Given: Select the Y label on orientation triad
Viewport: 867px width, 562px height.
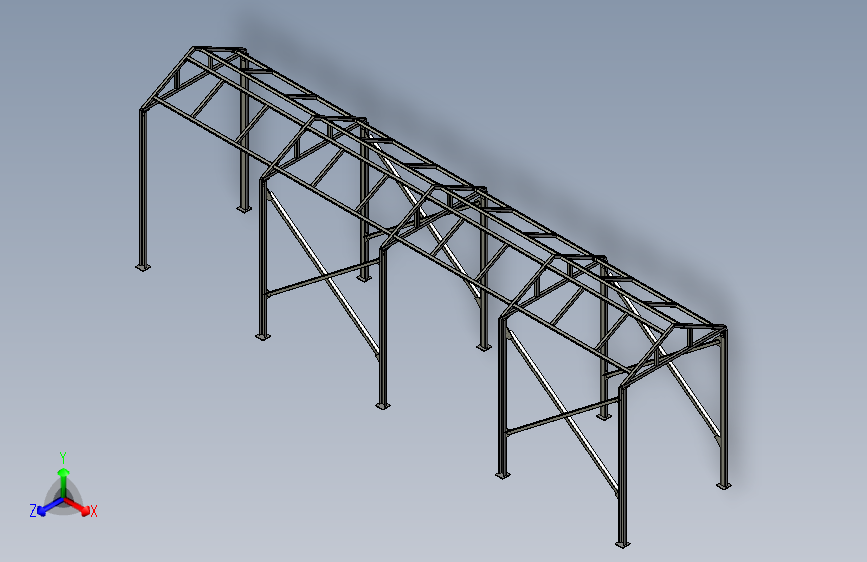Looking at the screenshot, I should click(x=63, y=458).
